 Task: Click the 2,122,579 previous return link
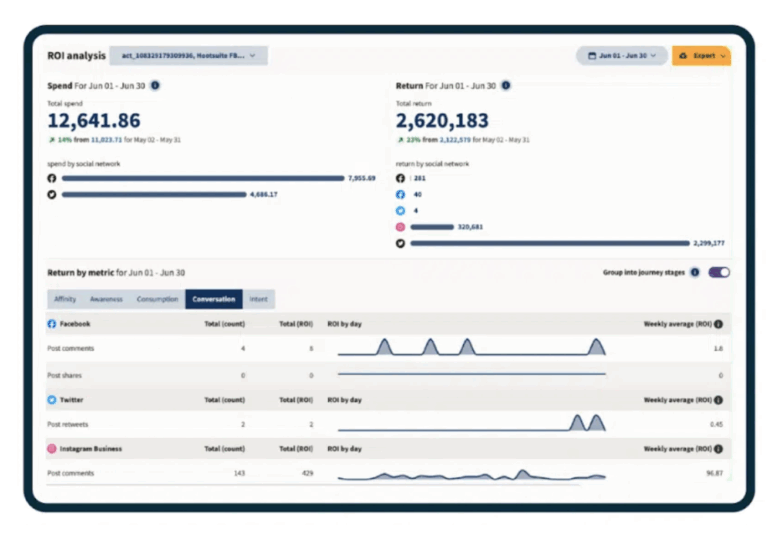click(x=455, y=140)
